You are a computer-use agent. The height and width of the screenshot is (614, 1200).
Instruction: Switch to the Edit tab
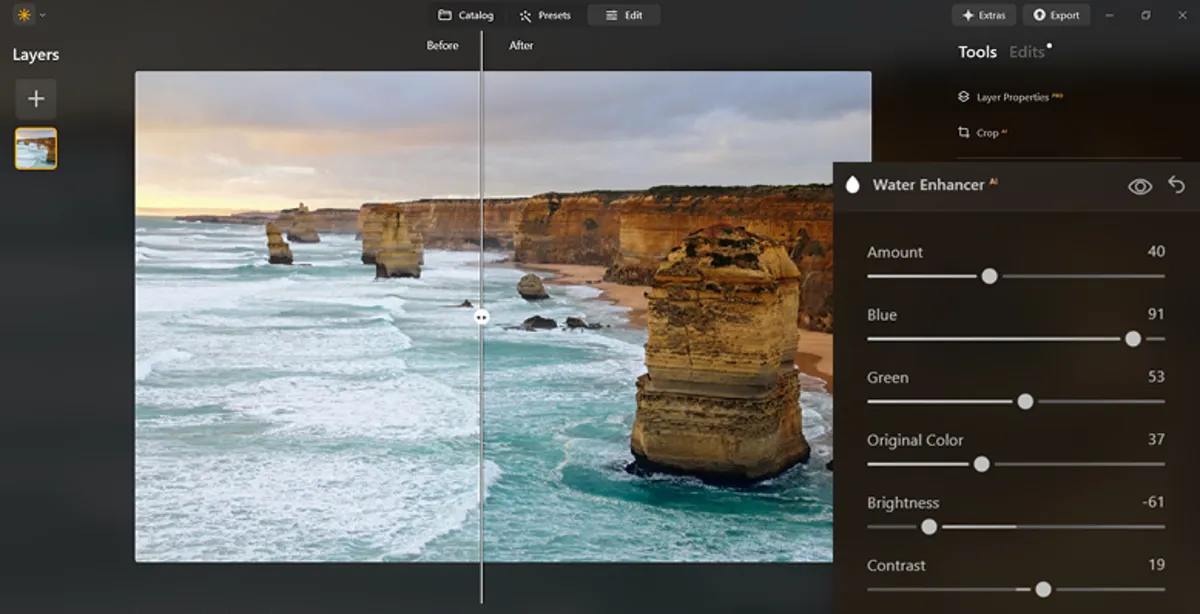pyautogui.click(x=624, y=14)
